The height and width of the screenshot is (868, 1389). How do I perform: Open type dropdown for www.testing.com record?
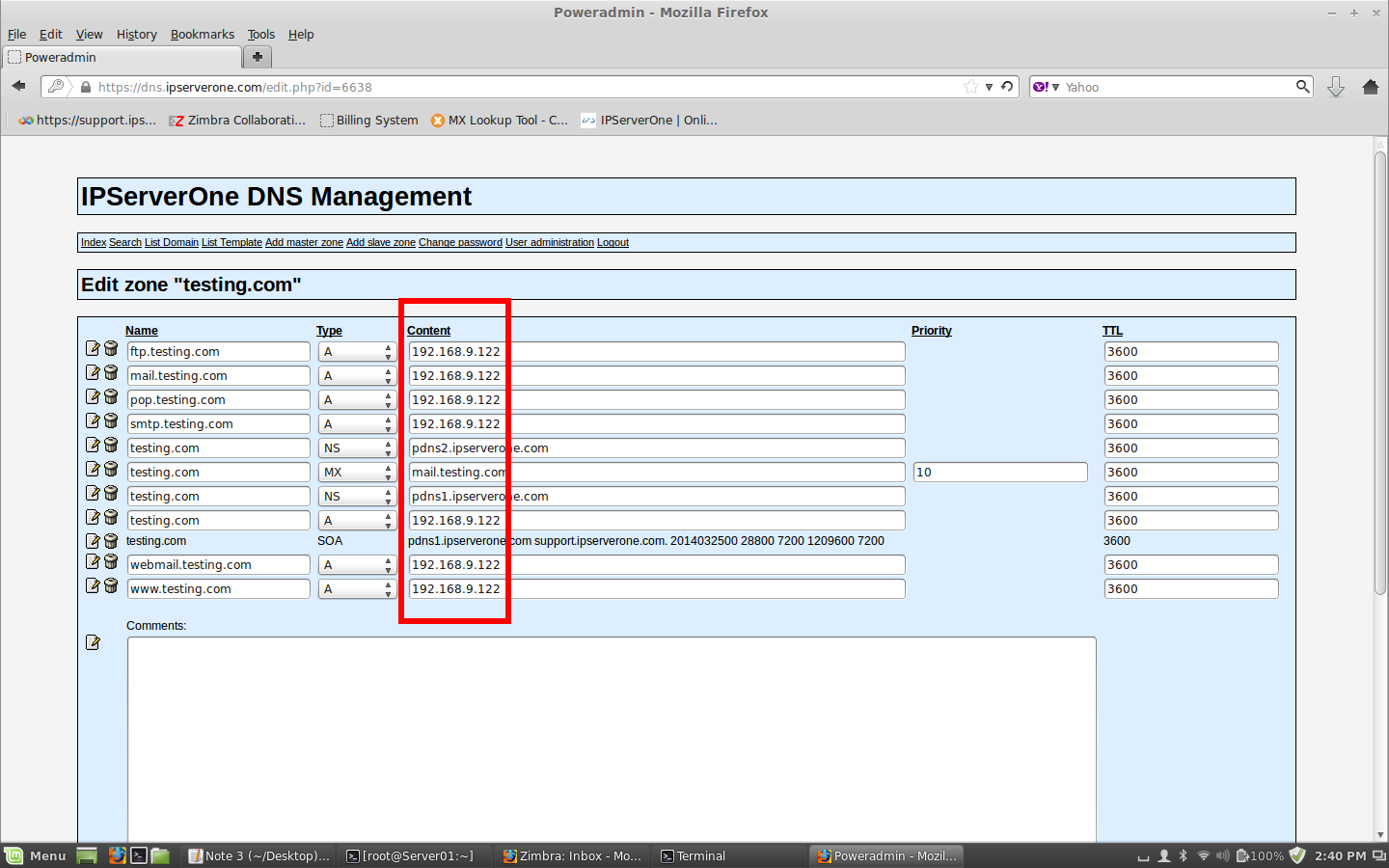point(357,589)
